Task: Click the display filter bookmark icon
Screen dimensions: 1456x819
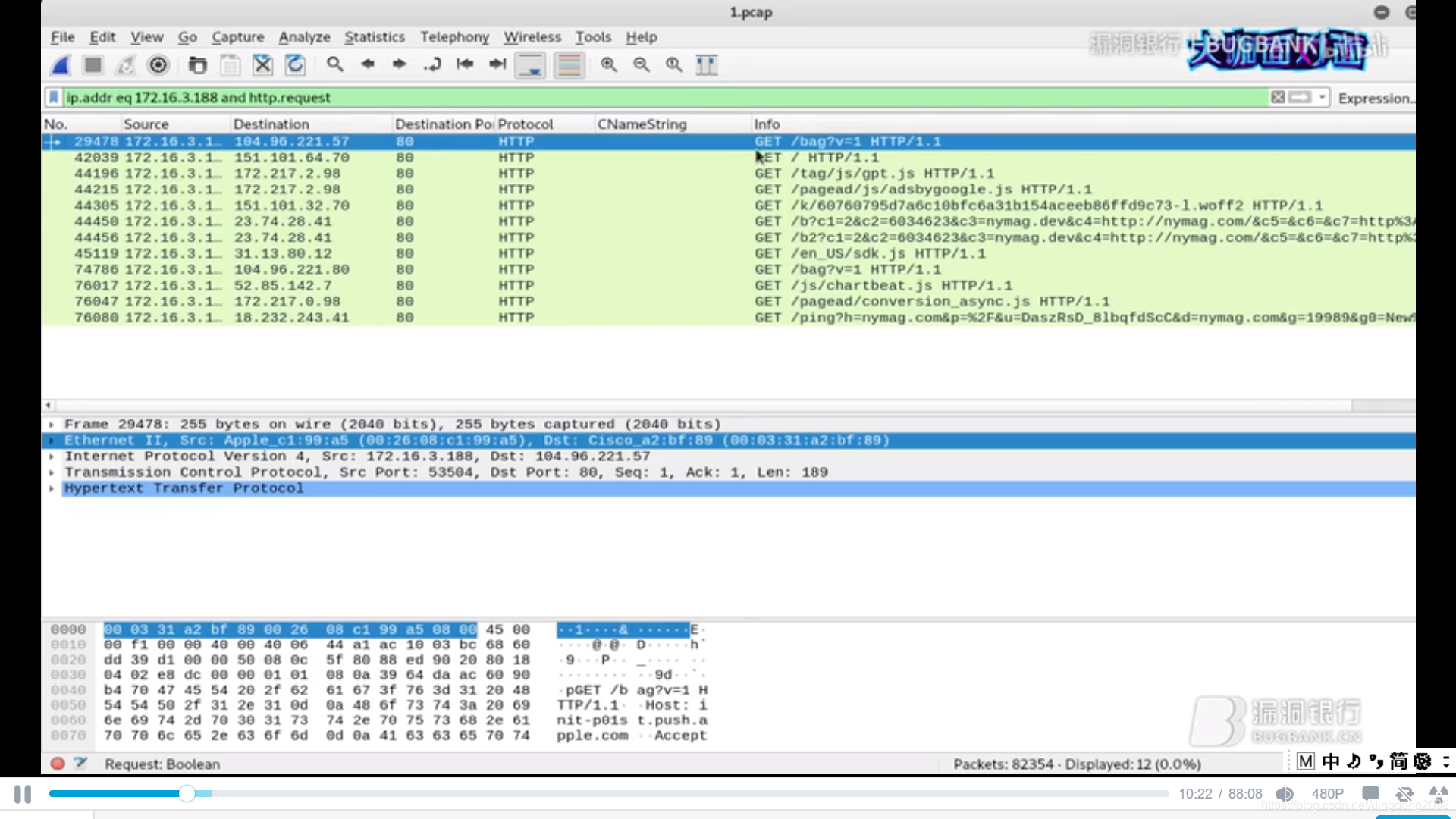Action: point(54,98)
